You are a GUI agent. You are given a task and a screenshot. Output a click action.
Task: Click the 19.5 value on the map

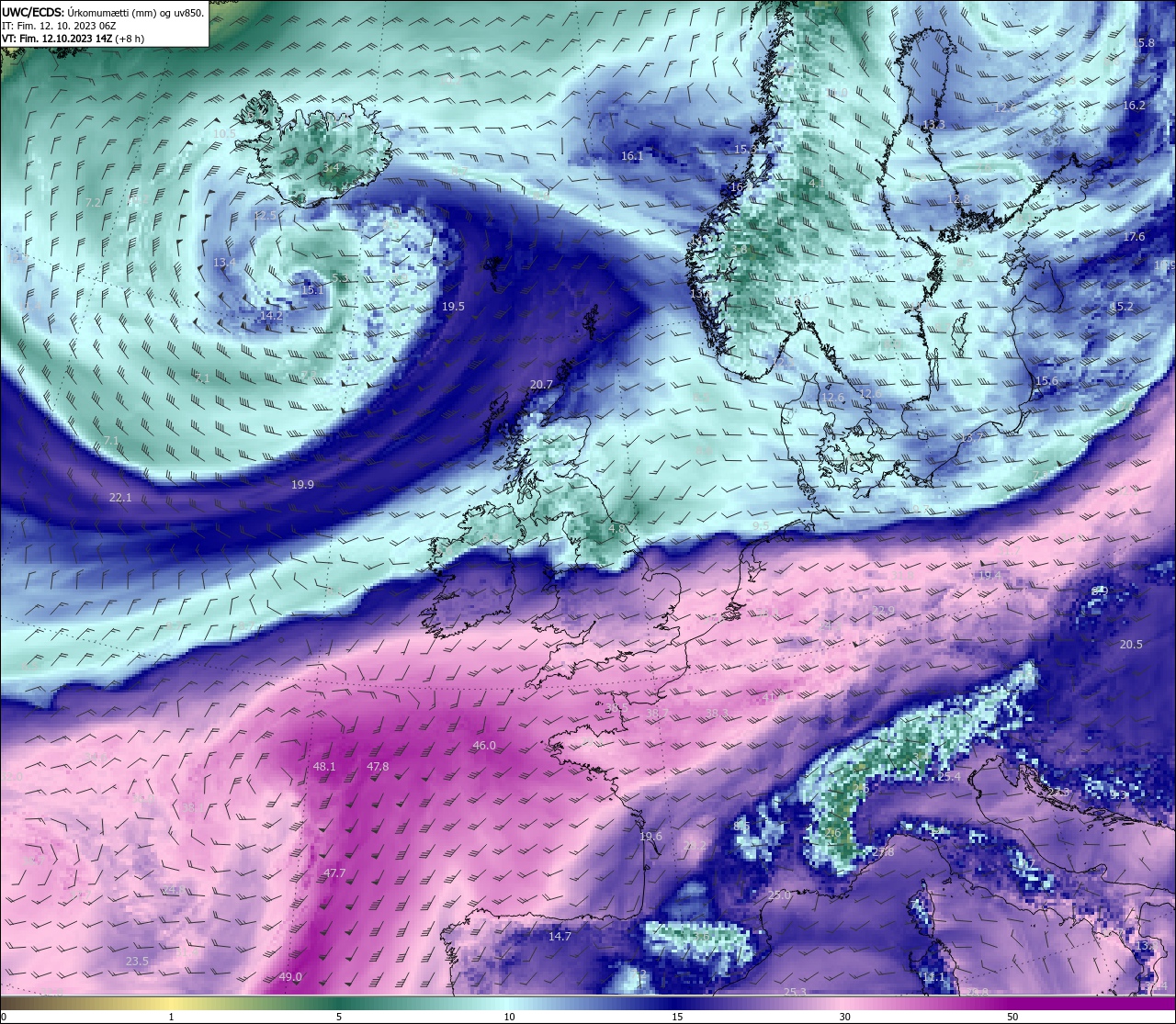click(453, 307)
